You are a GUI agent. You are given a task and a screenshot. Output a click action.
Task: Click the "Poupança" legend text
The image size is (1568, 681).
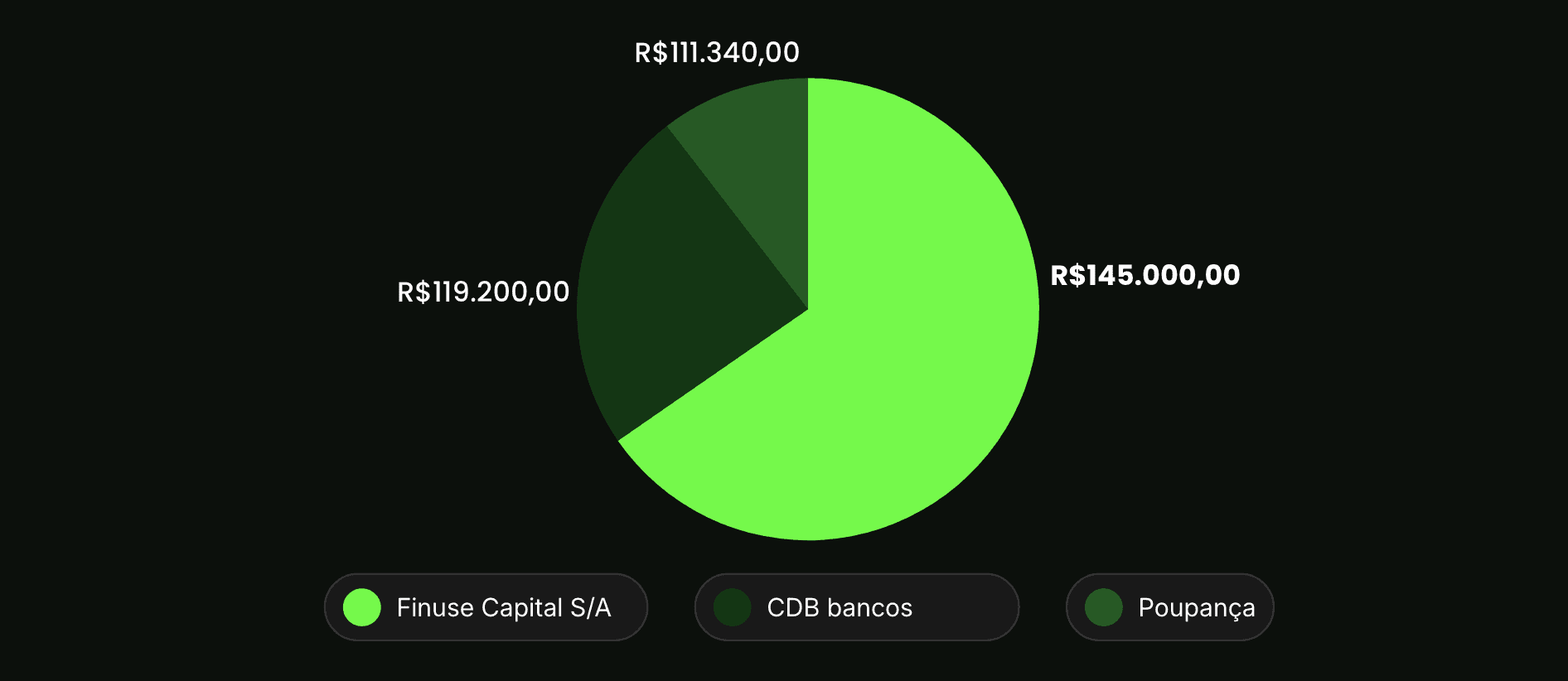tap(1197, 607)
